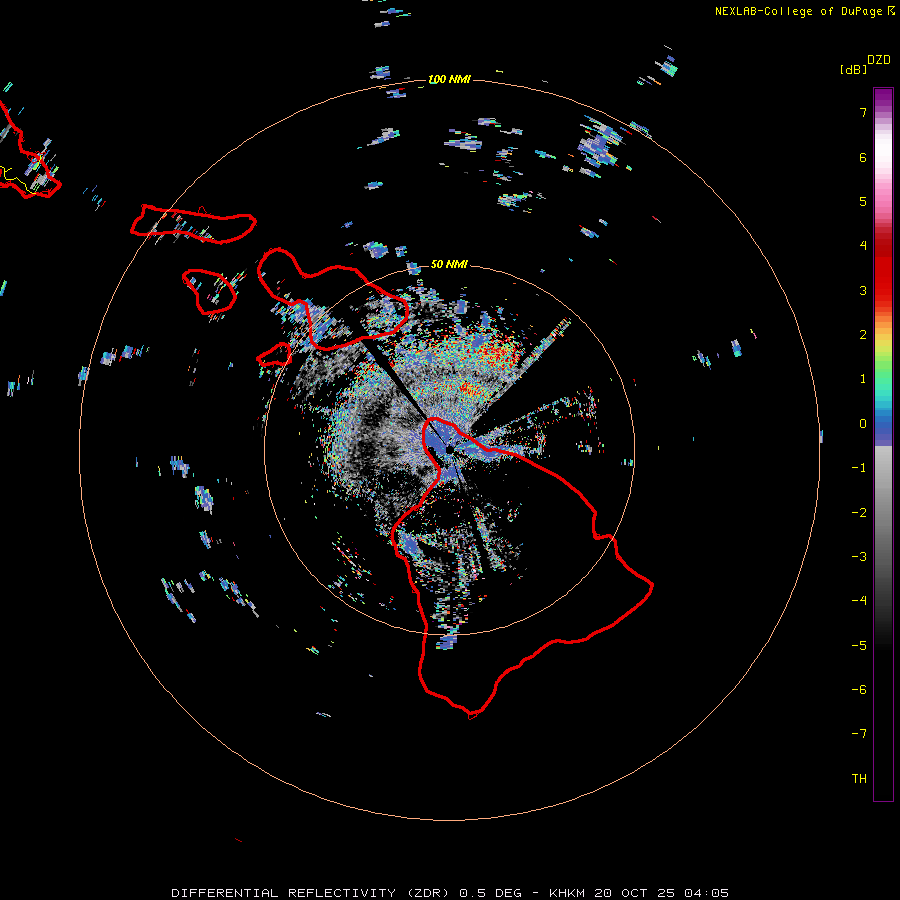Click the -2 value on the color scale
Image resolution: width=900 pixels, height=900 pixels.
(x=859, y=513)
